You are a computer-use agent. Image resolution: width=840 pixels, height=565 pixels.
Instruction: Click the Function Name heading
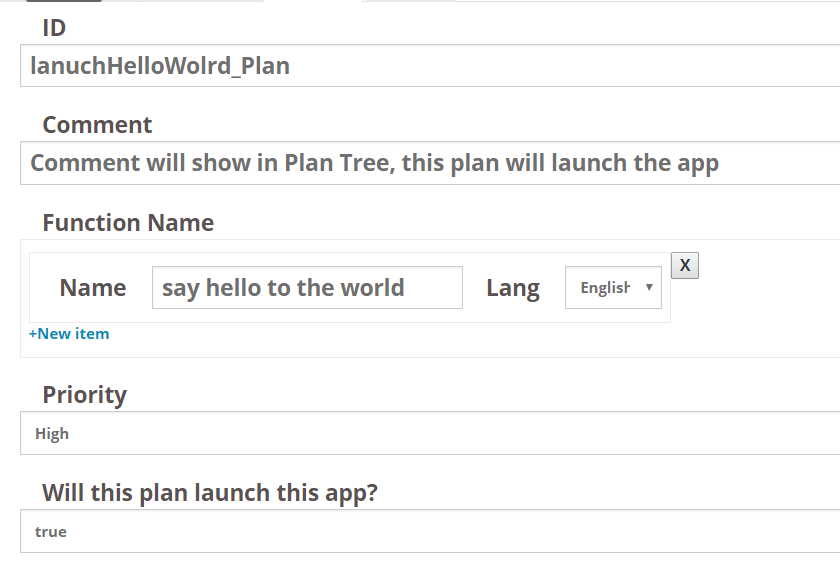coord(128,223)
